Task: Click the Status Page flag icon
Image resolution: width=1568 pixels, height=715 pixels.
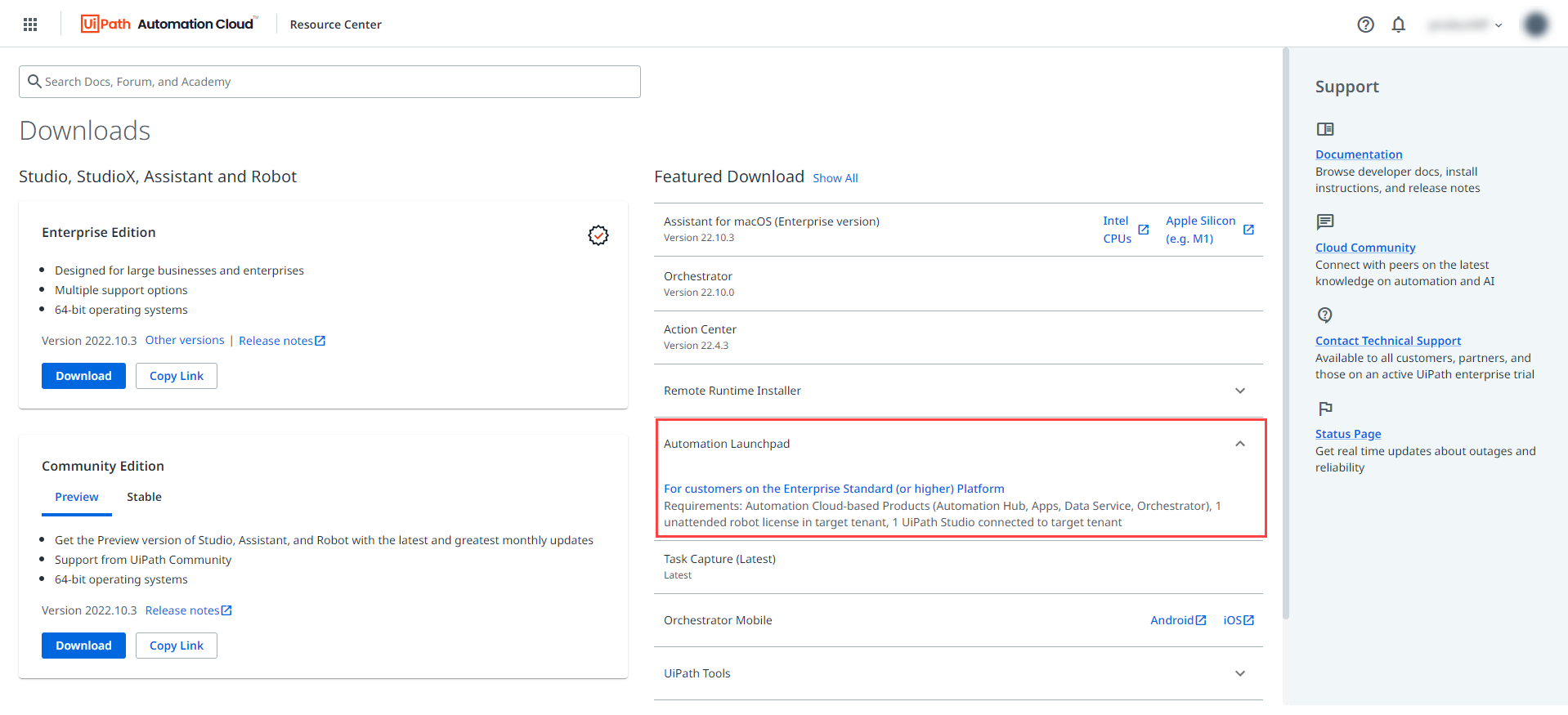Action: (x=1325, y=409)
